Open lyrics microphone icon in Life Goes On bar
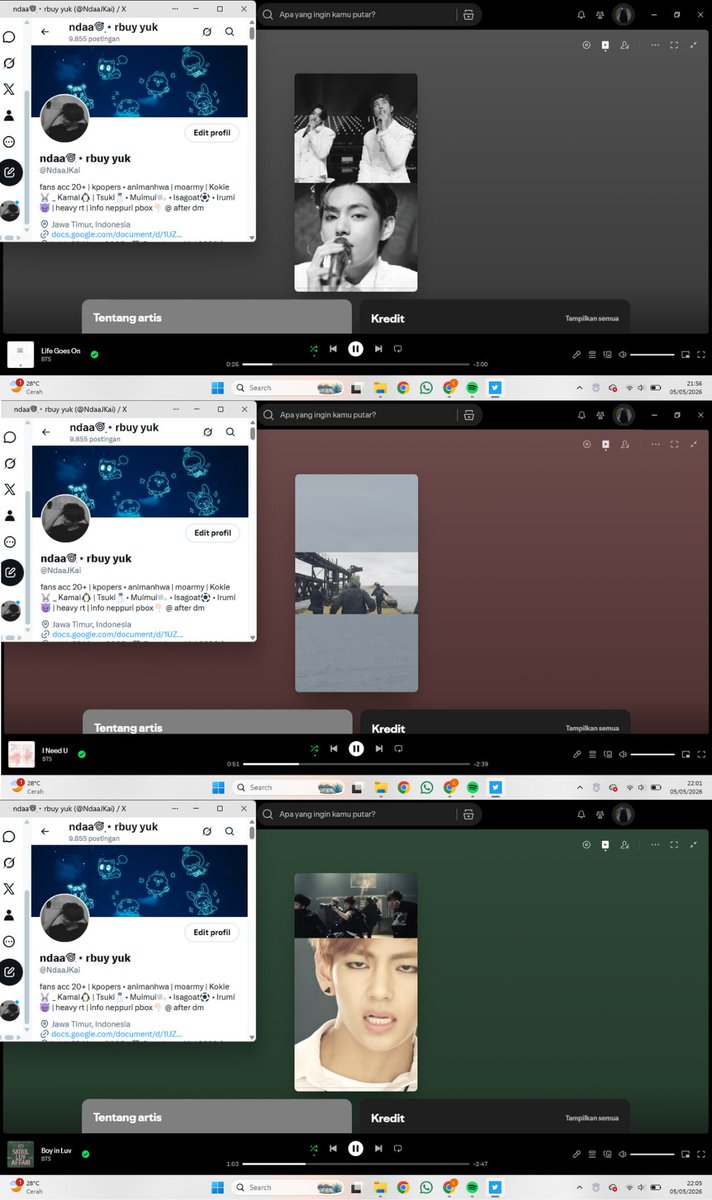712x1200 pixels. 577,354
